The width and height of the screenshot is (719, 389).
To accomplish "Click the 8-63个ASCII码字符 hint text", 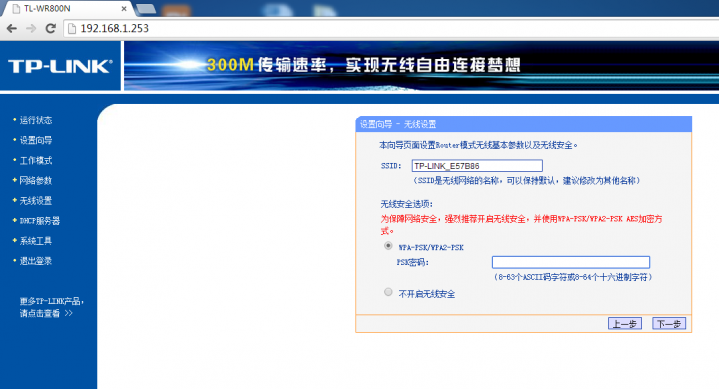I will point(573,277).
